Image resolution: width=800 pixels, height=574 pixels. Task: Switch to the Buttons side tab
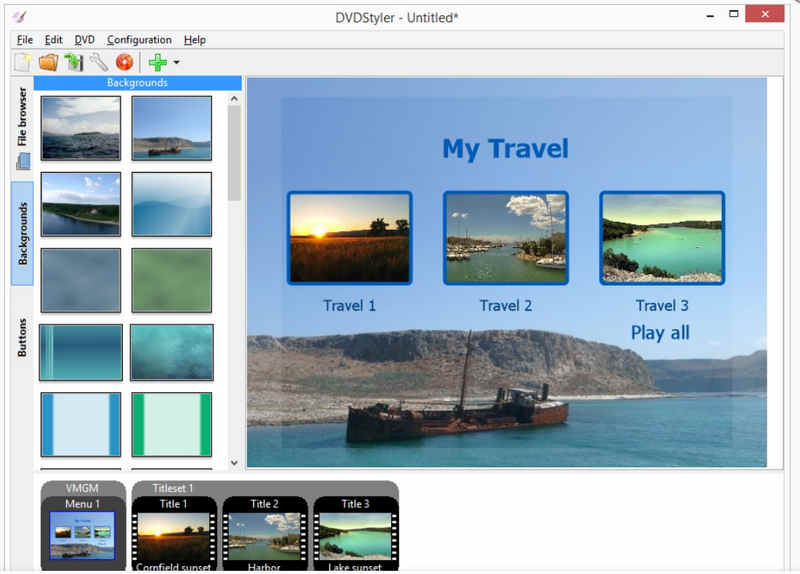pyautogui.click(x=22, y=337)
